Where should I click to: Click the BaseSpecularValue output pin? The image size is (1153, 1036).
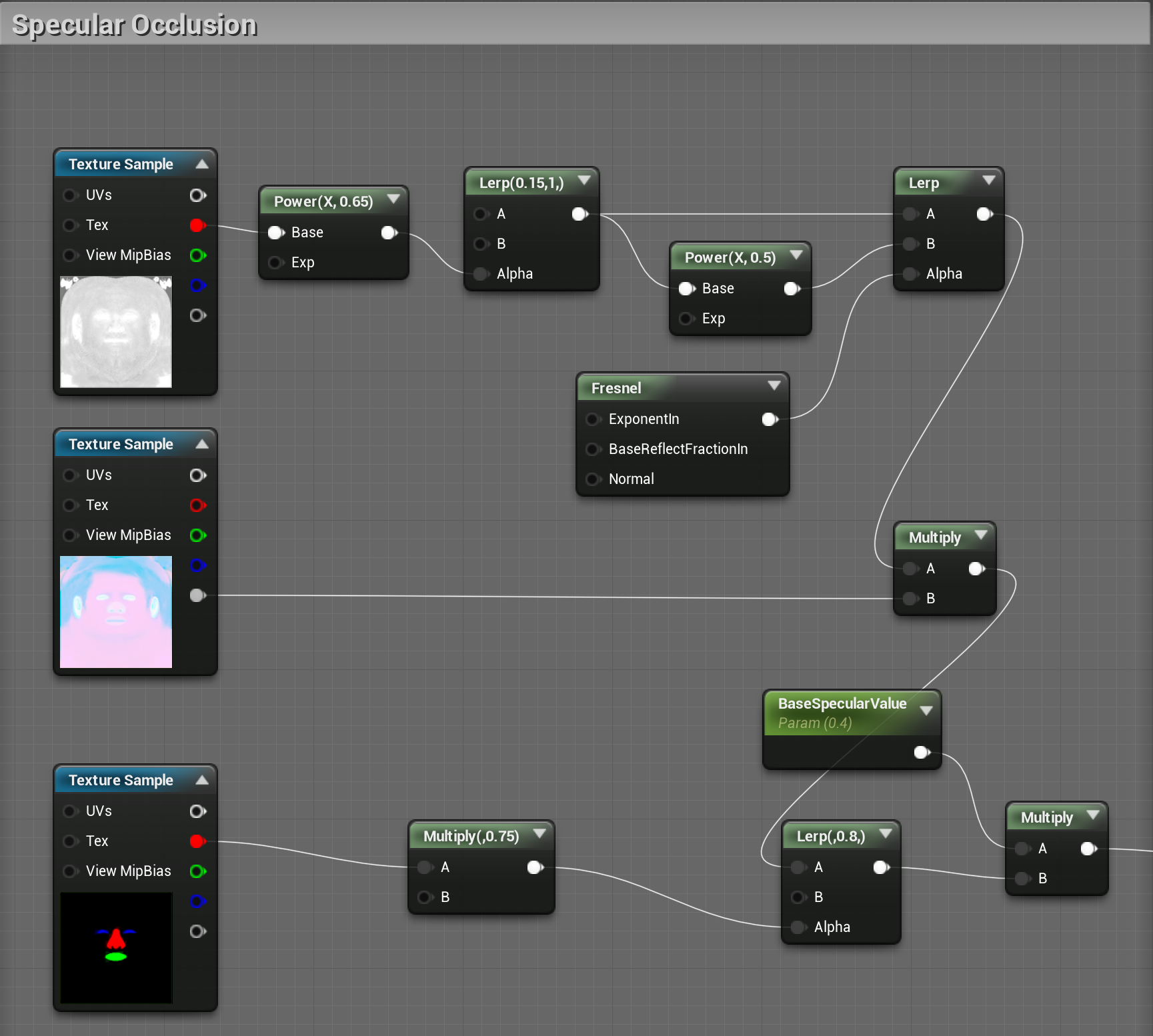(x=922, y=753)
